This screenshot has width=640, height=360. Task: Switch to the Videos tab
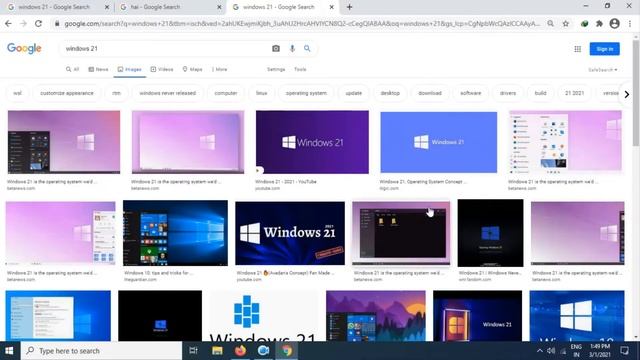[162, 69]
